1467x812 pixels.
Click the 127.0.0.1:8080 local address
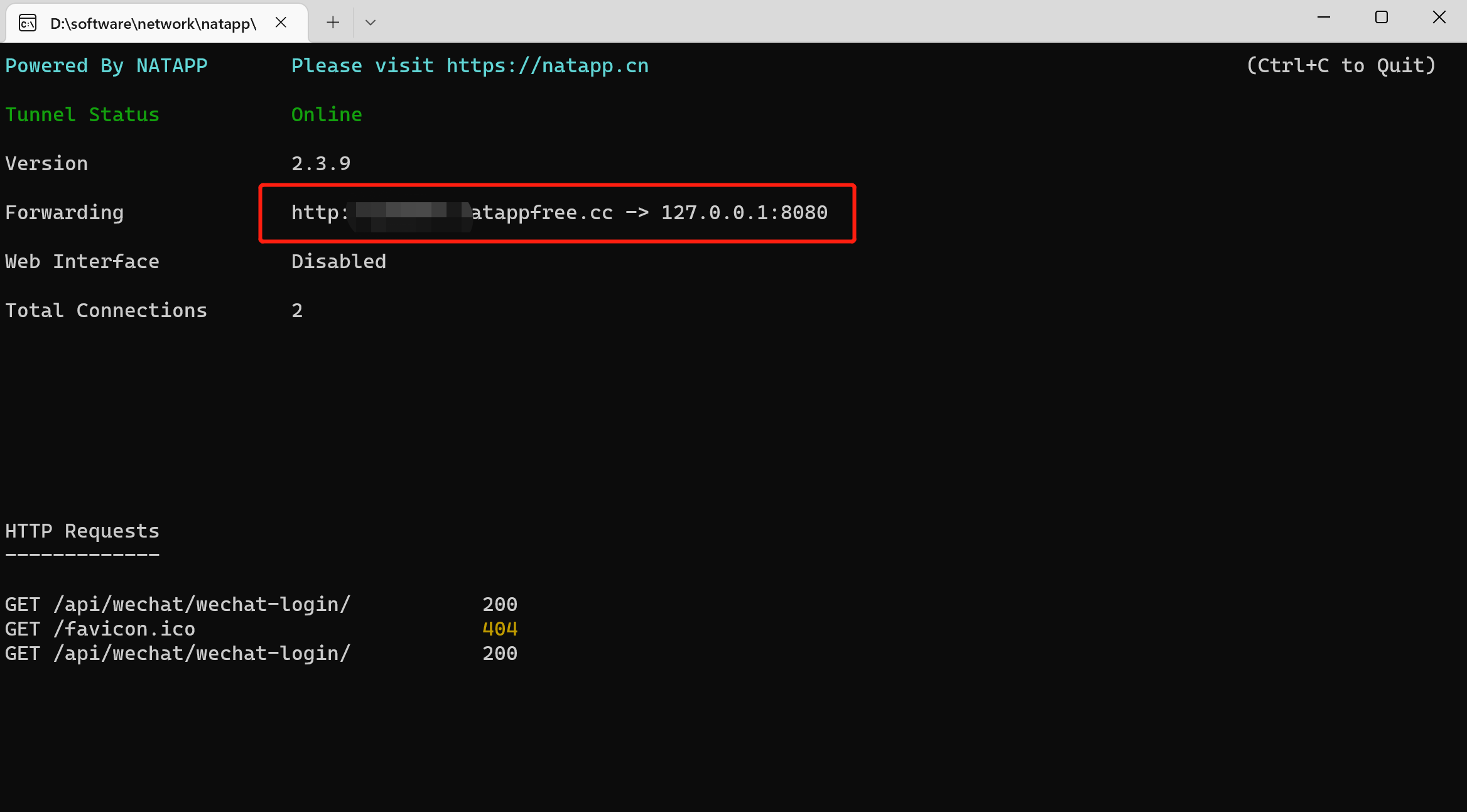(x=744, y=213)
